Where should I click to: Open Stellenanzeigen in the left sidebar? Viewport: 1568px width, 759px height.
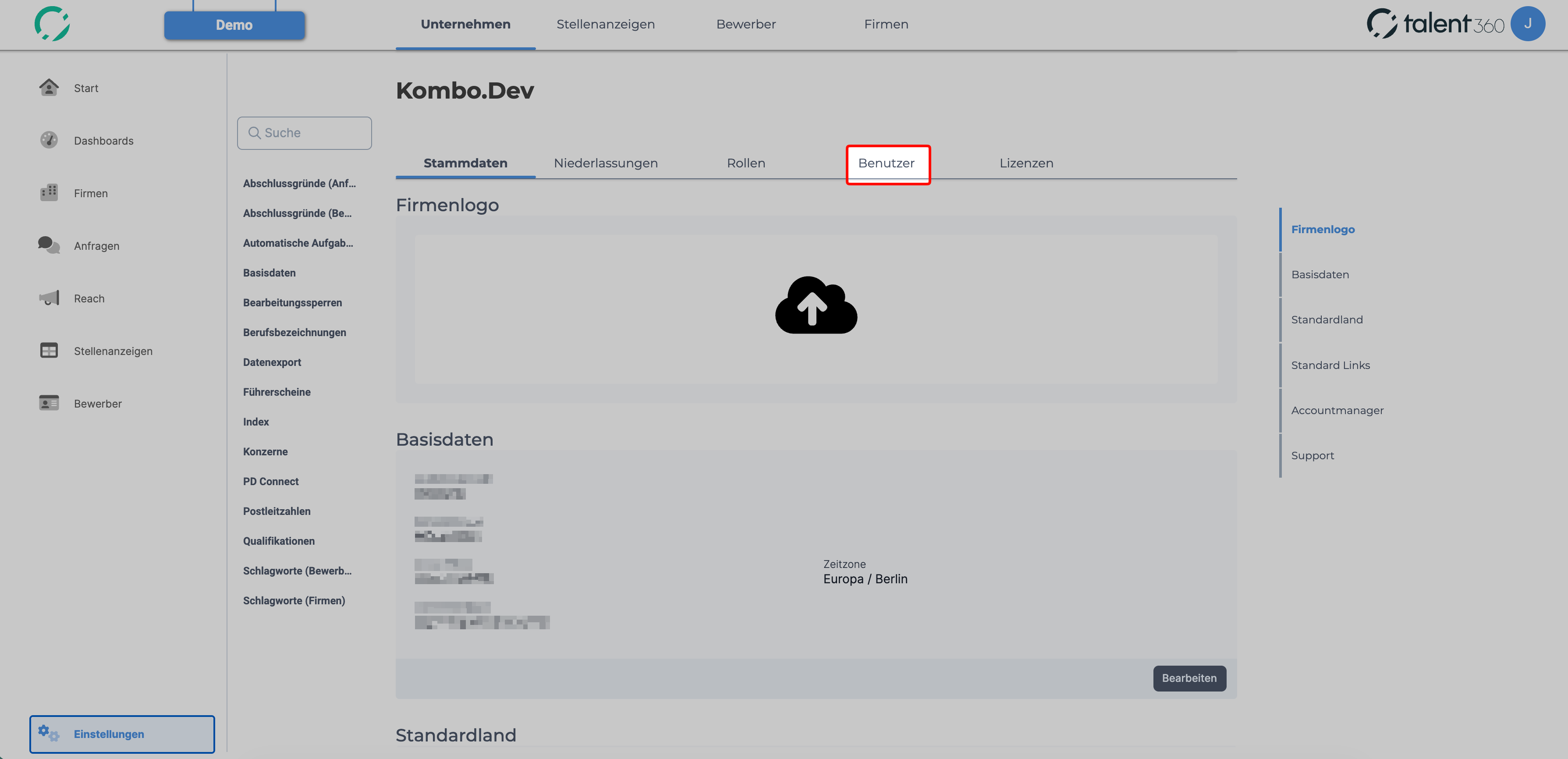113,351
